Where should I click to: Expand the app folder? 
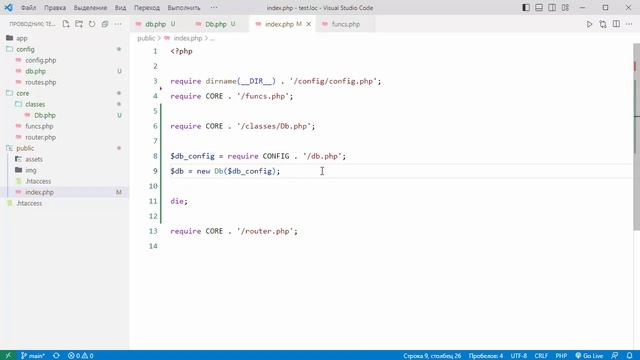coord(22,38)
